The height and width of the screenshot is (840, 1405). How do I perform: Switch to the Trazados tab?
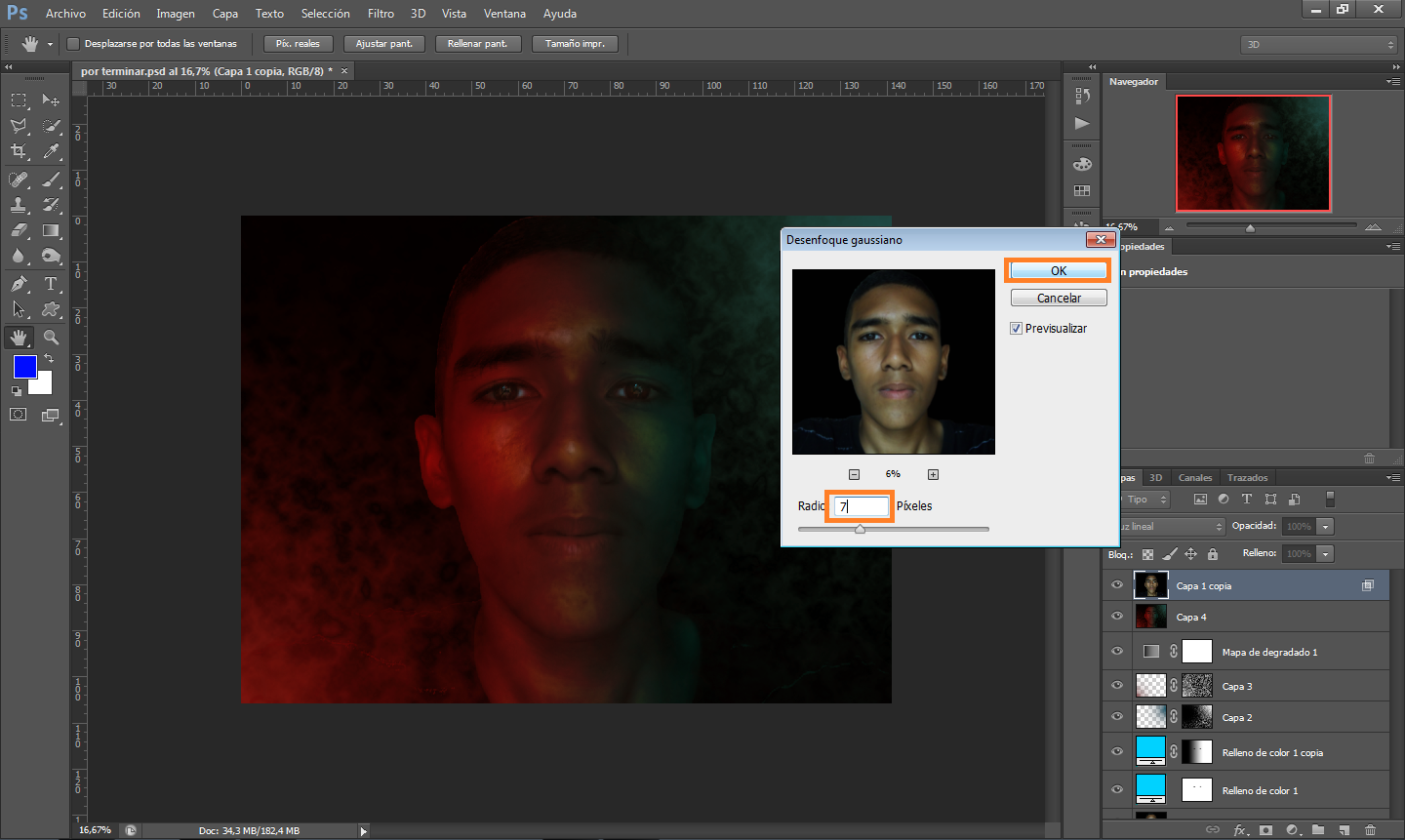[1248, 478]
